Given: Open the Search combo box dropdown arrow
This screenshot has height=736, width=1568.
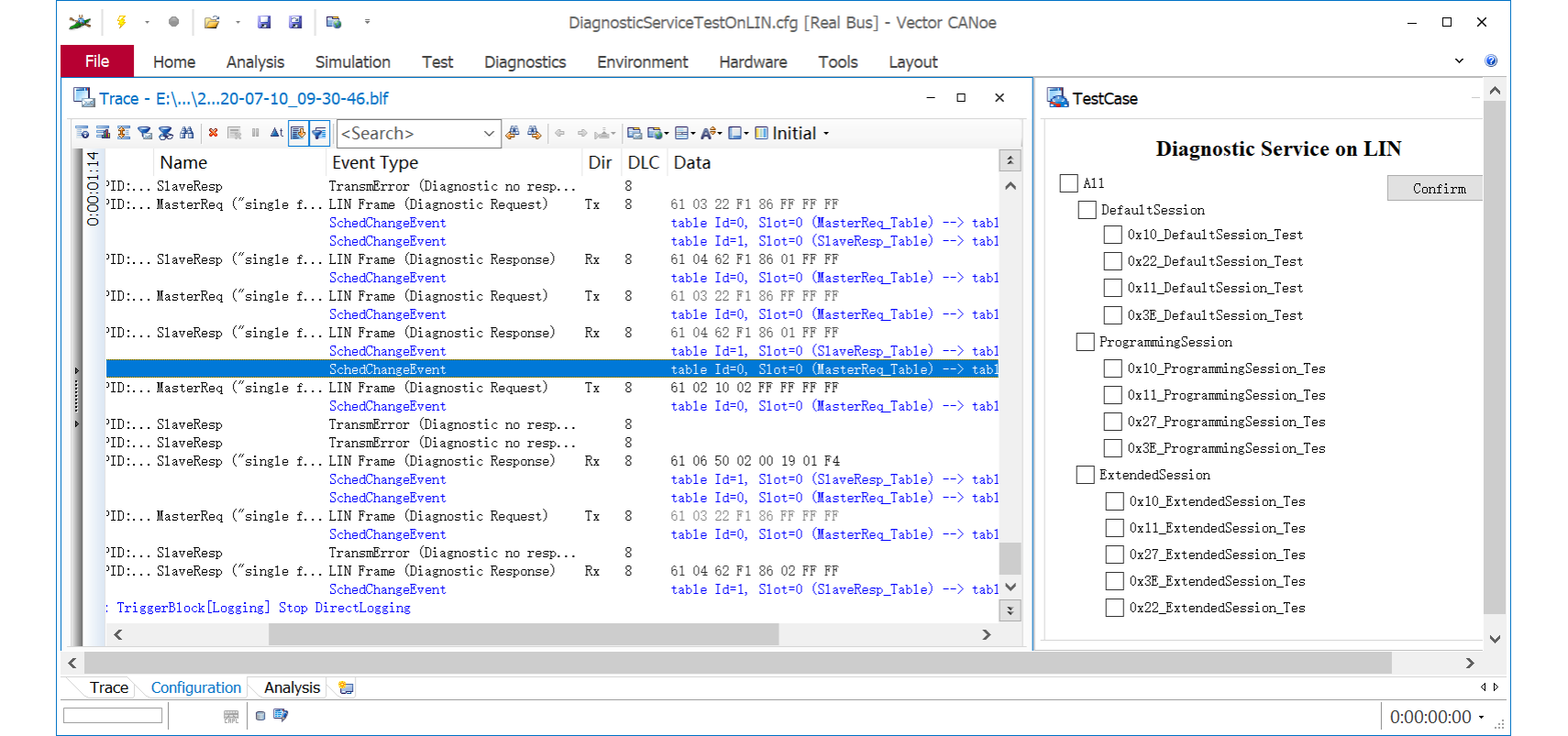Looking at the screenshot, I should [489, 134].
